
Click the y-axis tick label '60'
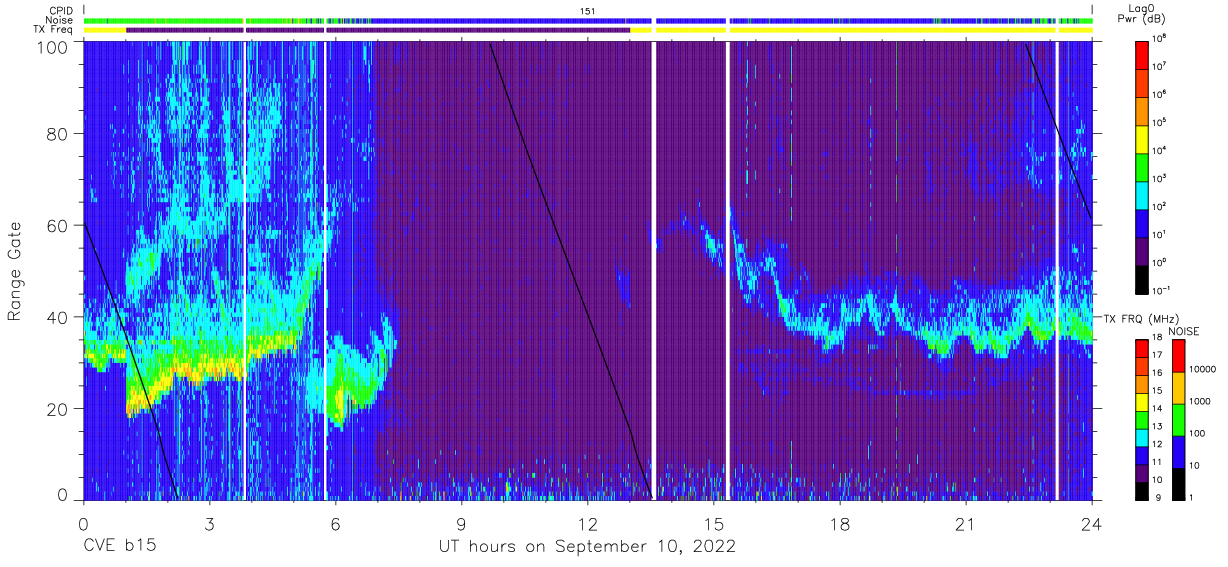tap(57, 226)
